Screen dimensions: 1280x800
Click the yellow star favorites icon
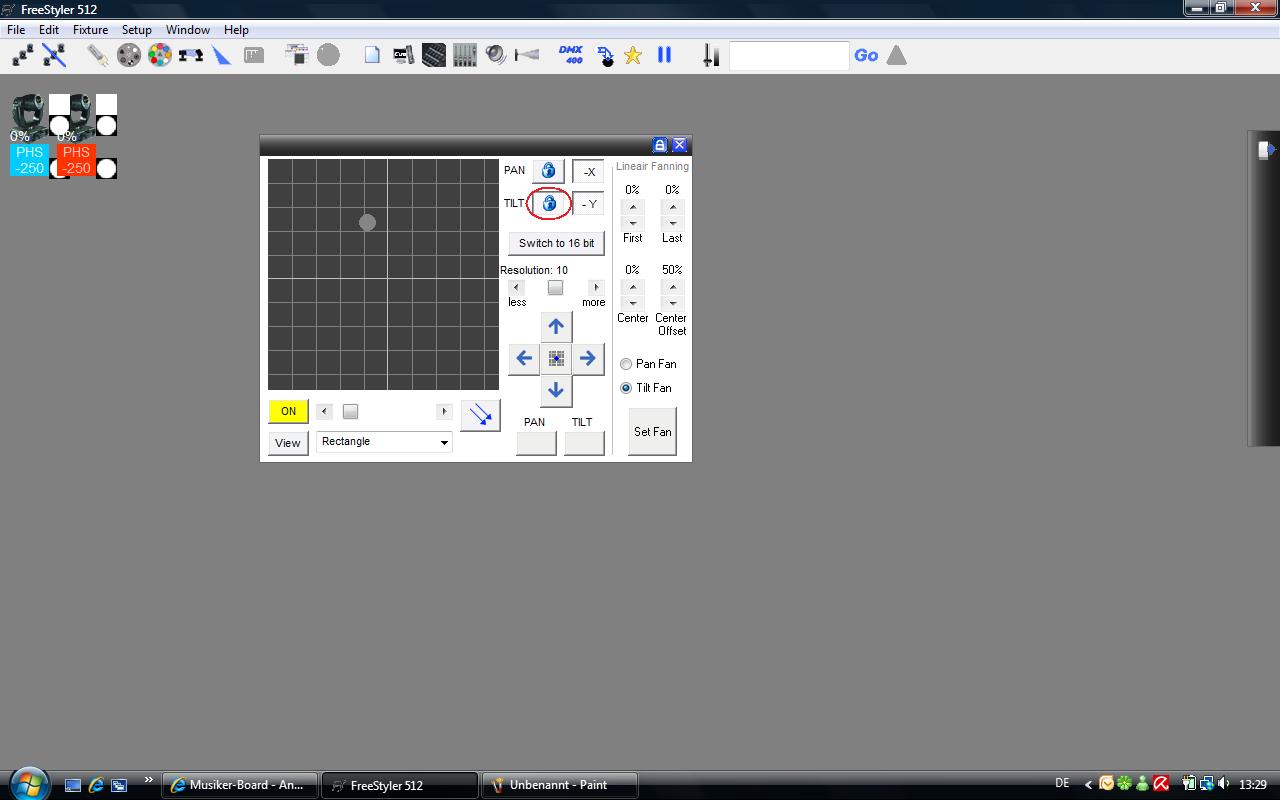point(633,56)
